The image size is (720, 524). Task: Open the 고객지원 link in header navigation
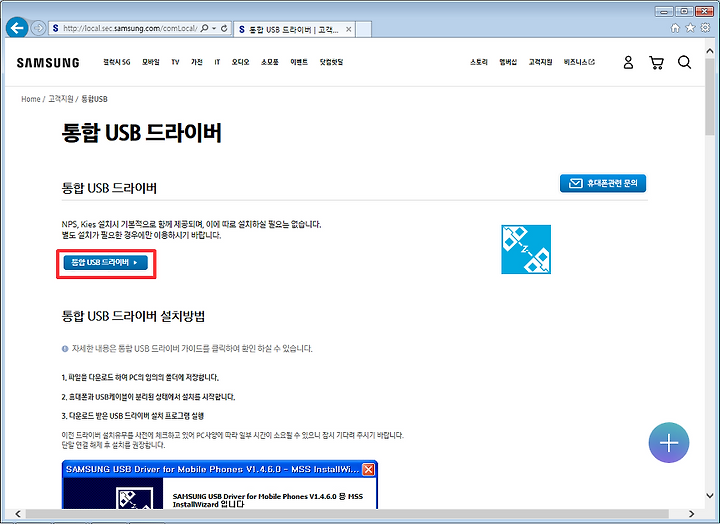(540, 62)
